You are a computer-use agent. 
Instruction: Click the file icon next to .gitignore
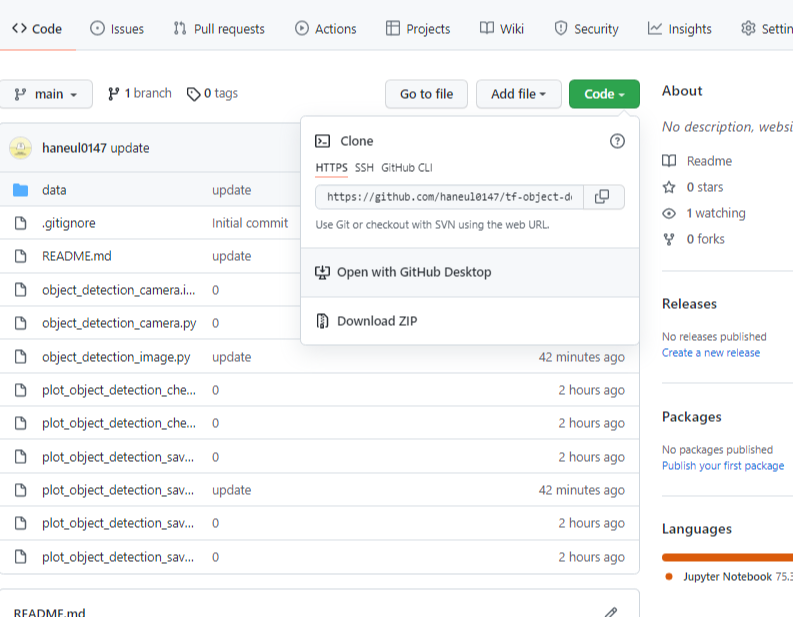tap(20, 223)
